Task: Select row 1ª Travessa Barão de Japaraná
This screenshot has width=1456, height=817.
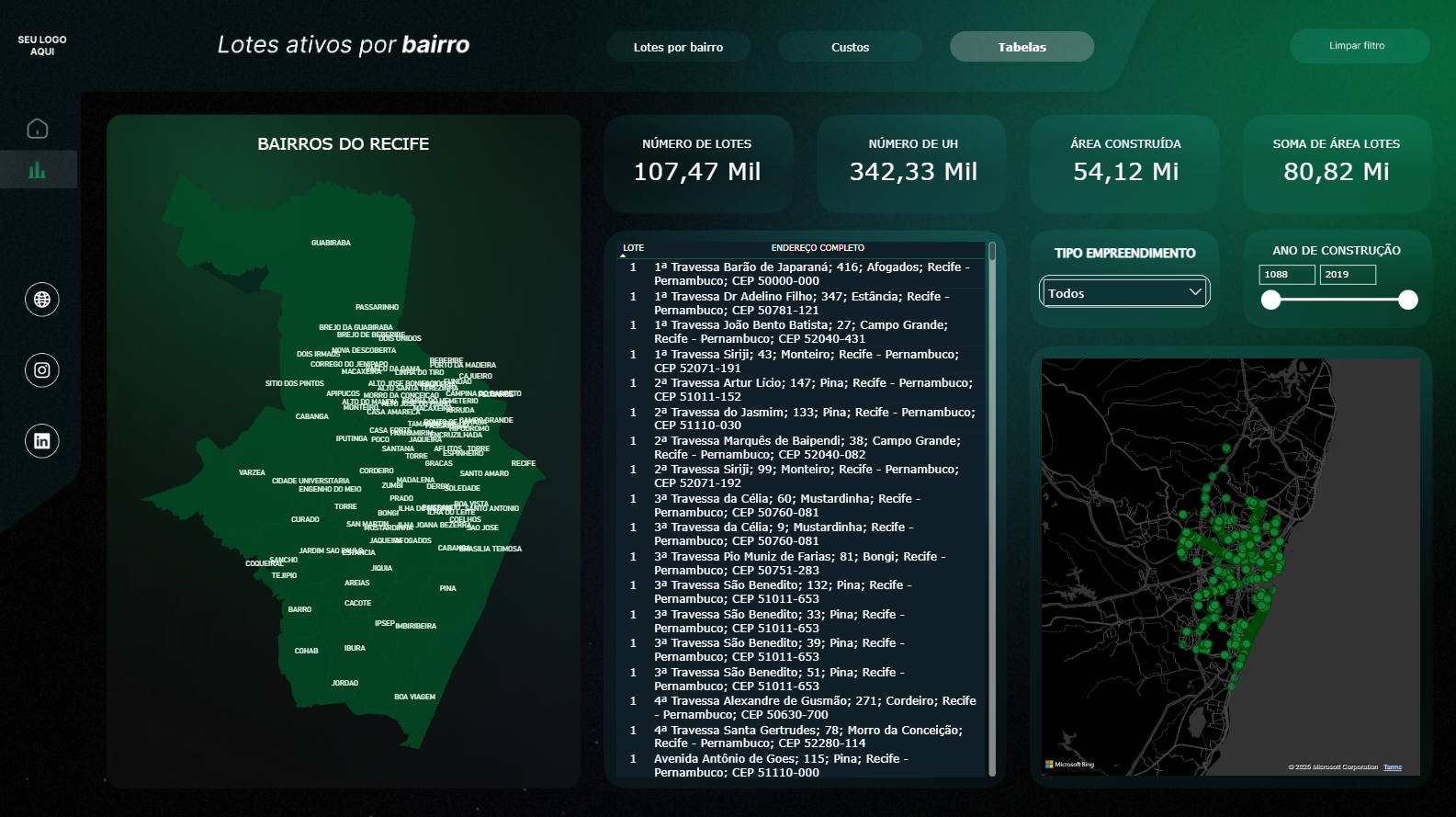Action: click(801, 274)
